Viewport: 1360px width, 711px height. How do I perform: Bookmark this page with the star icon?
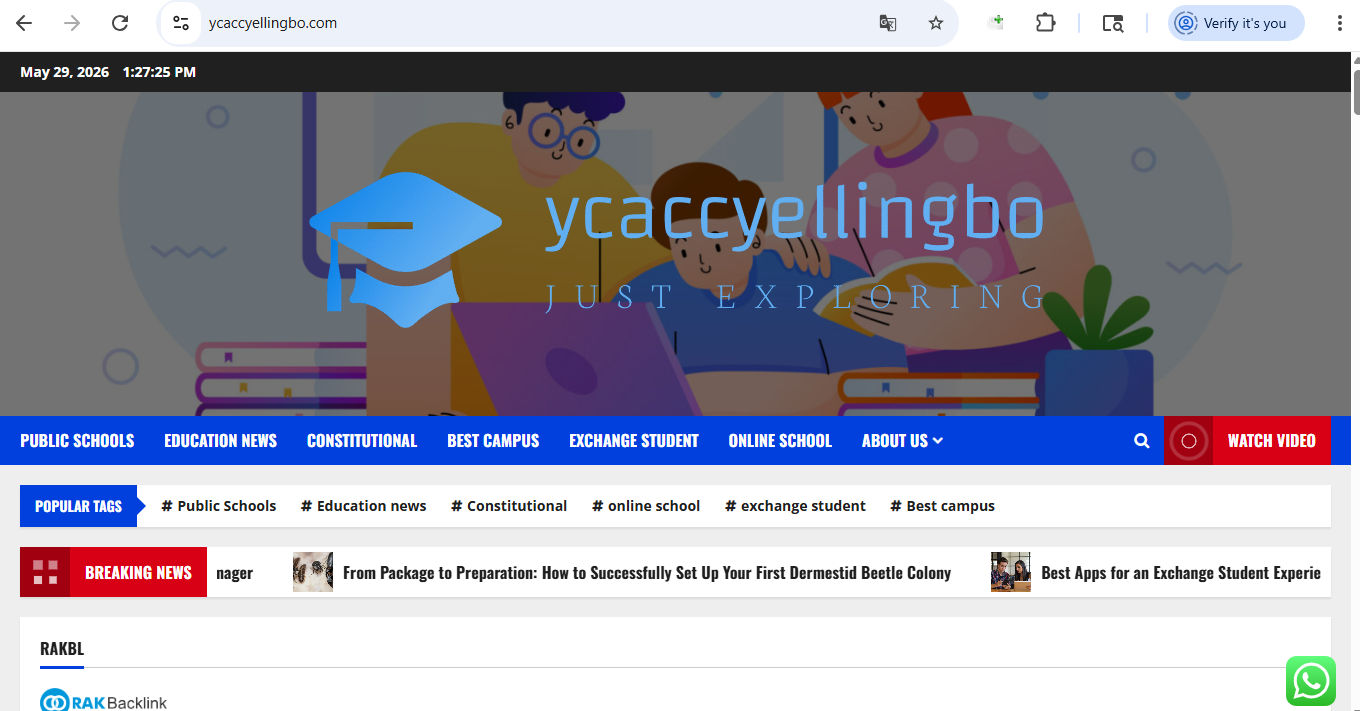point(936,23)
